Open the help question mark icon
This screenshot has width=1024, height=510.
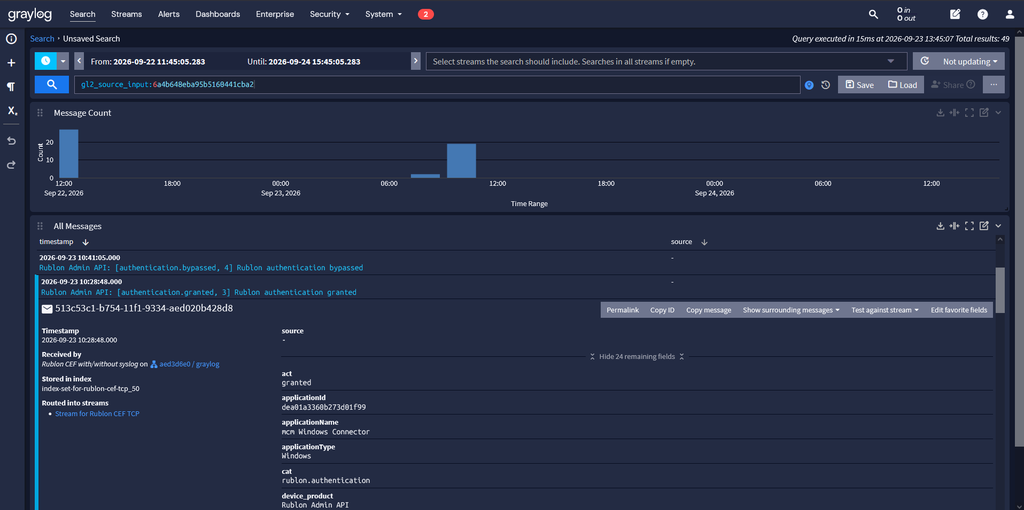pos(982,14)
